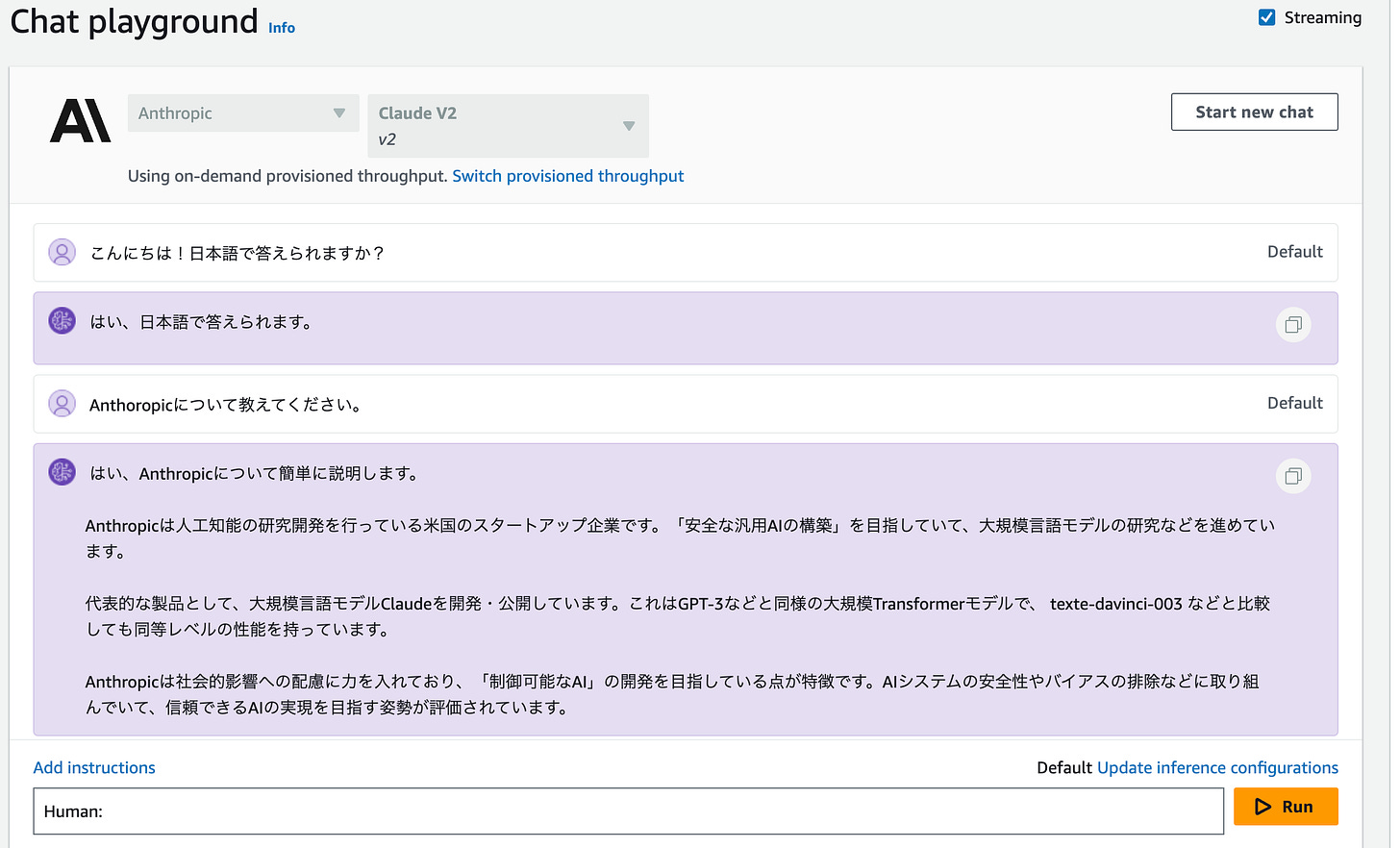
Task: Copy the はい、日本語で答えられます response
Action: click(1293, 325)
